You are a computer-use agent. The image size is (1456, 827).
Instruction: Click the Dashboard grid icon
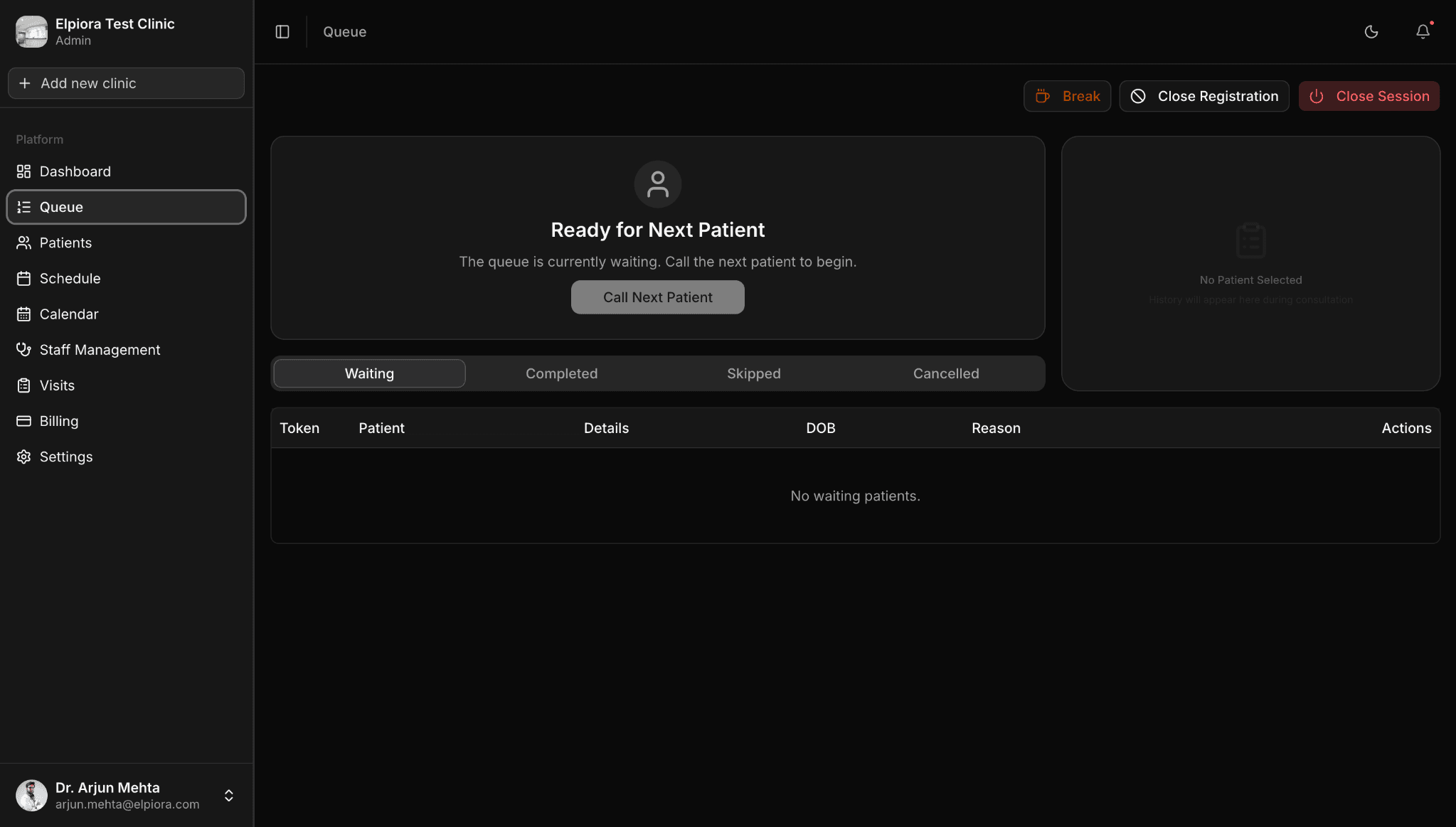pos(23,171)
